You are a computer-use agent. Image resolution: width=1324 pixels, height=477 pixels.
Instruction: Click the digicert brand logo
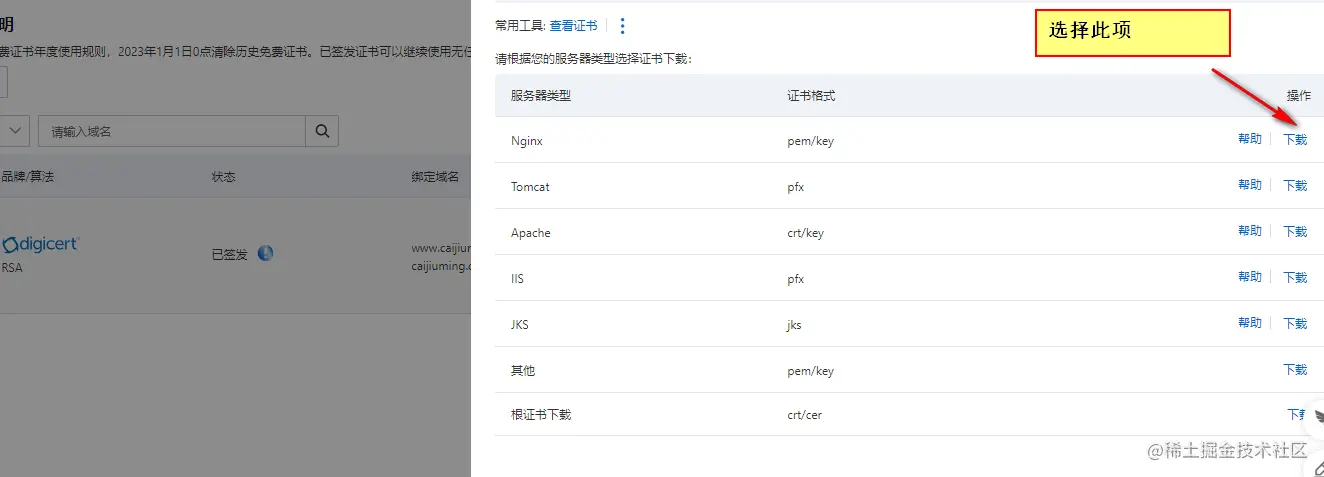(x=41, y=244)
